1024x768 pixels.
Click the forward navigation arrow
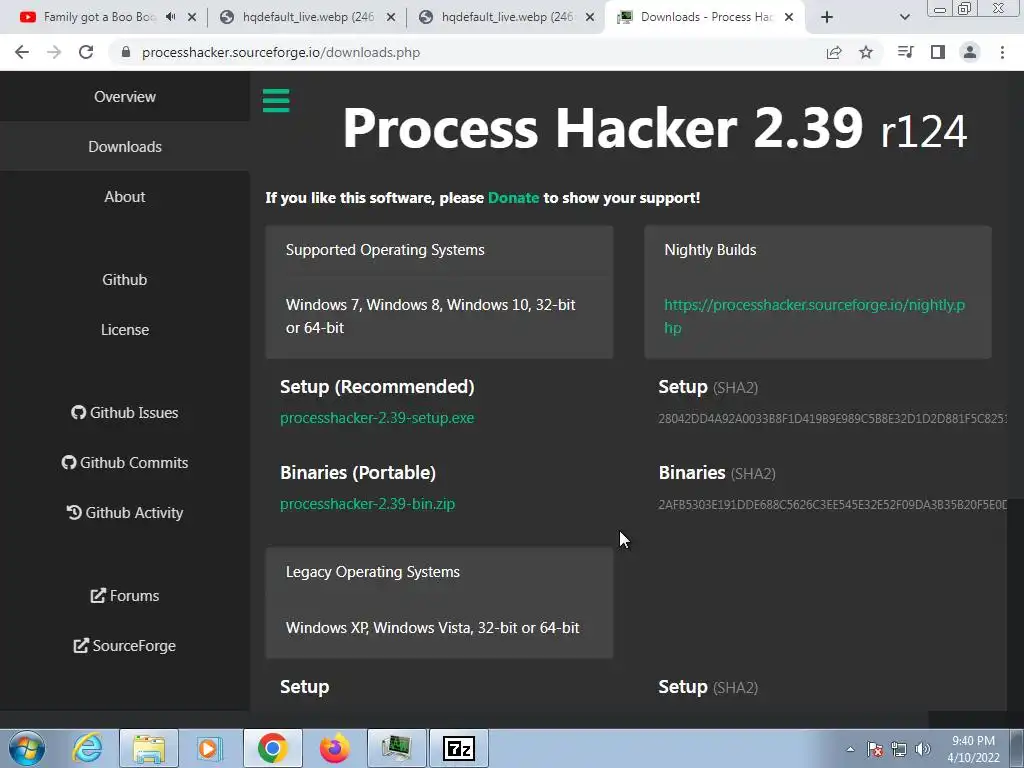(54, 52)
